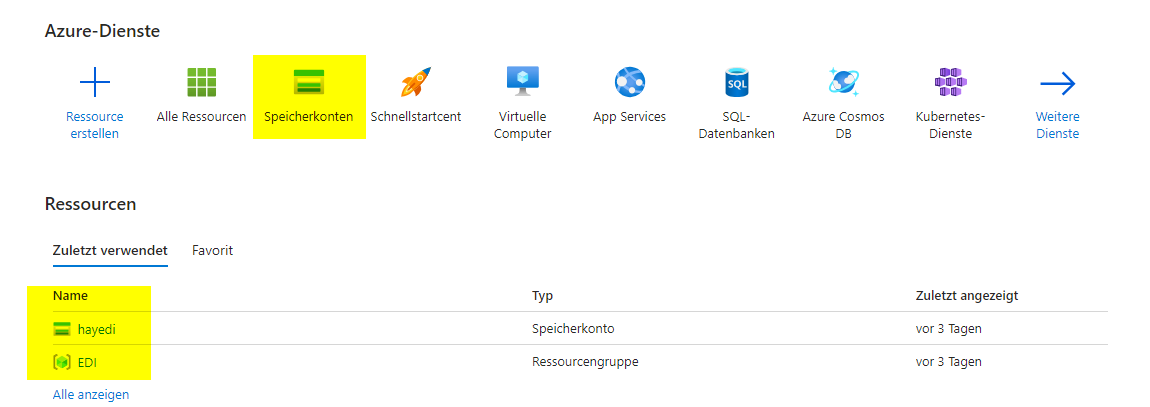Click the Typ column header
Screen dimensions: 1150x407
542,295
